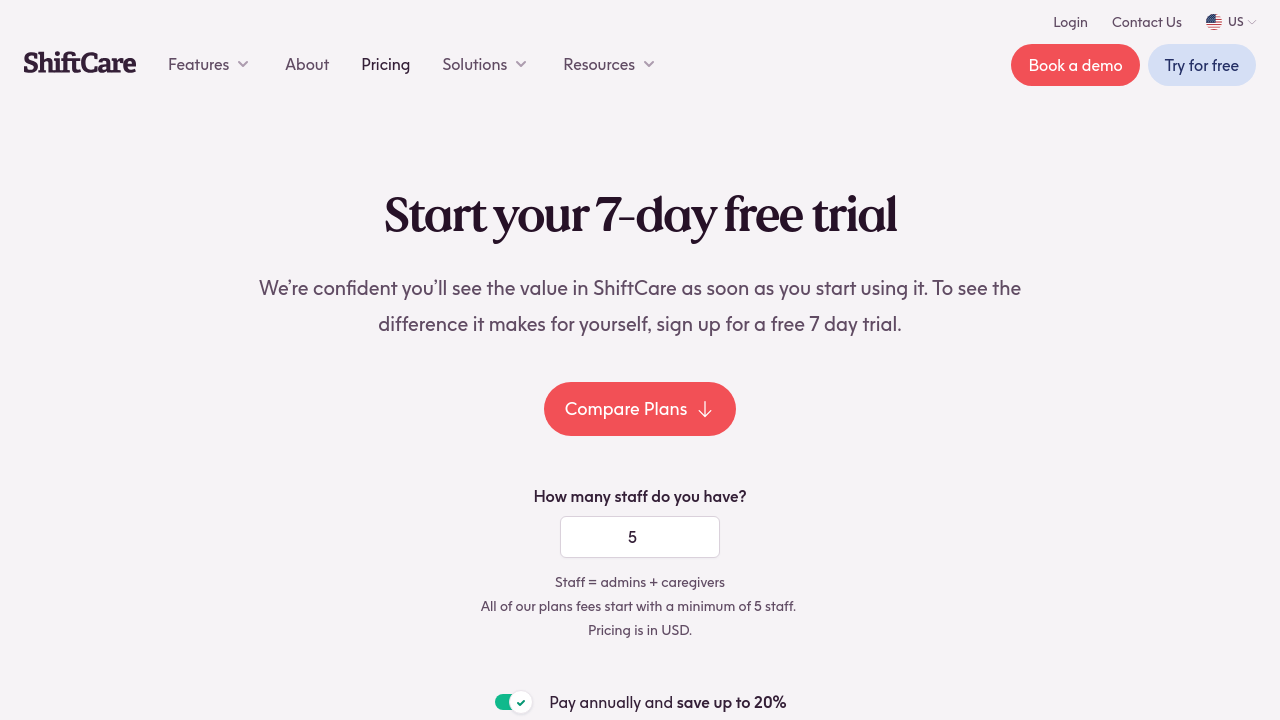Expand the Resources dropdown chevron
The image size is (1280, 720).
(x=649, y=64)
